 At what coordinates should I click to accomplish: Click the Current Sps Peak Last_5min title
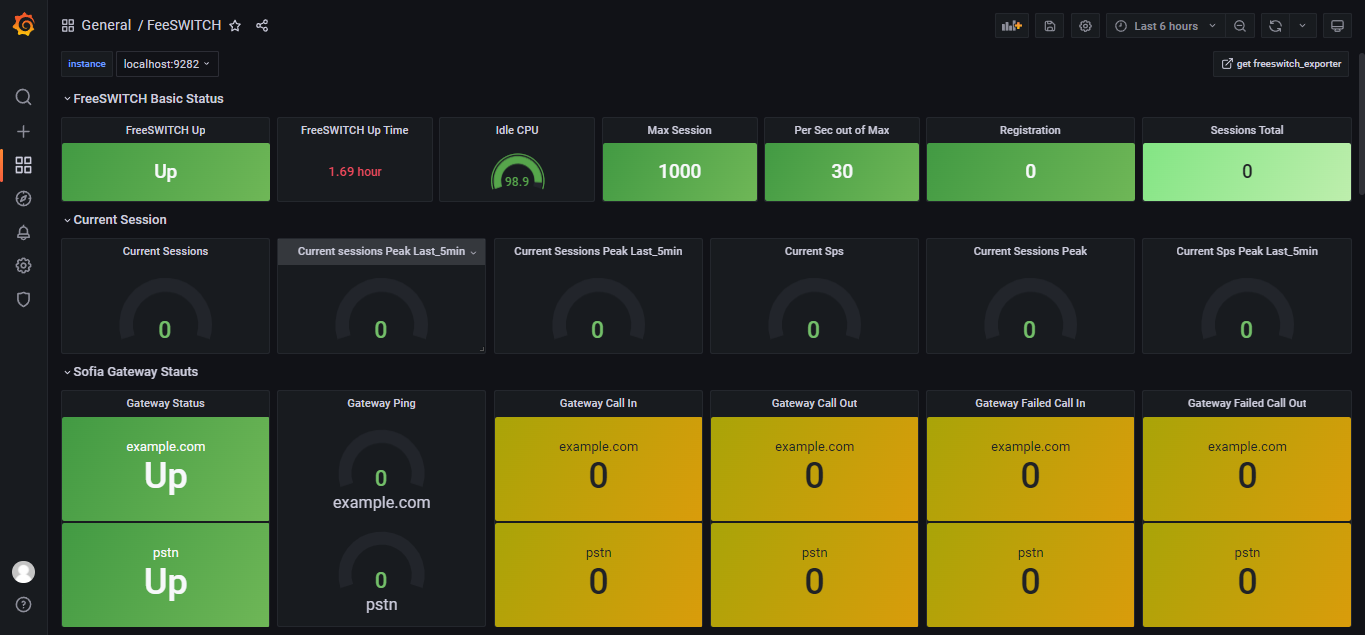point(1247,251)
